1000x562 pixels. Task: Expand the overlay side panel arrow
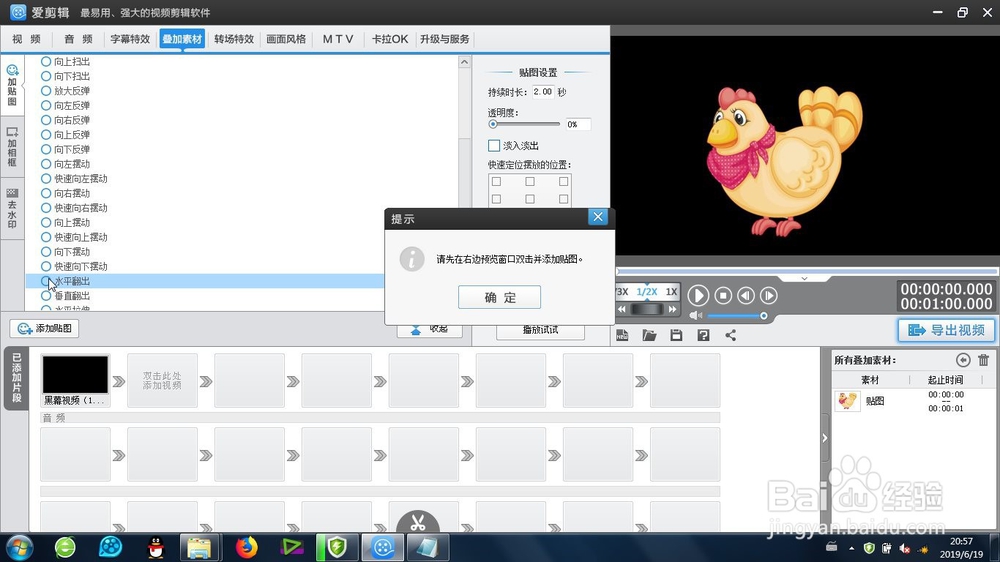pos(824,438)
